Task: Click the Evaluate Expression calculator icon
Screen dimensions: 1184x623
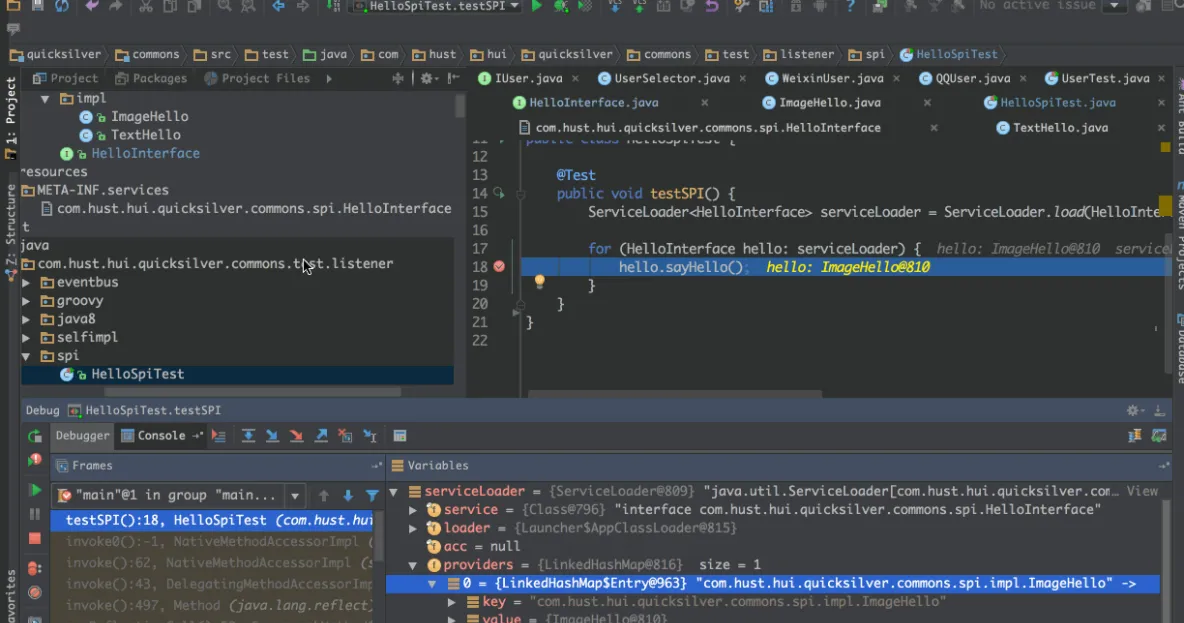Action: click(x=399, y=436)
